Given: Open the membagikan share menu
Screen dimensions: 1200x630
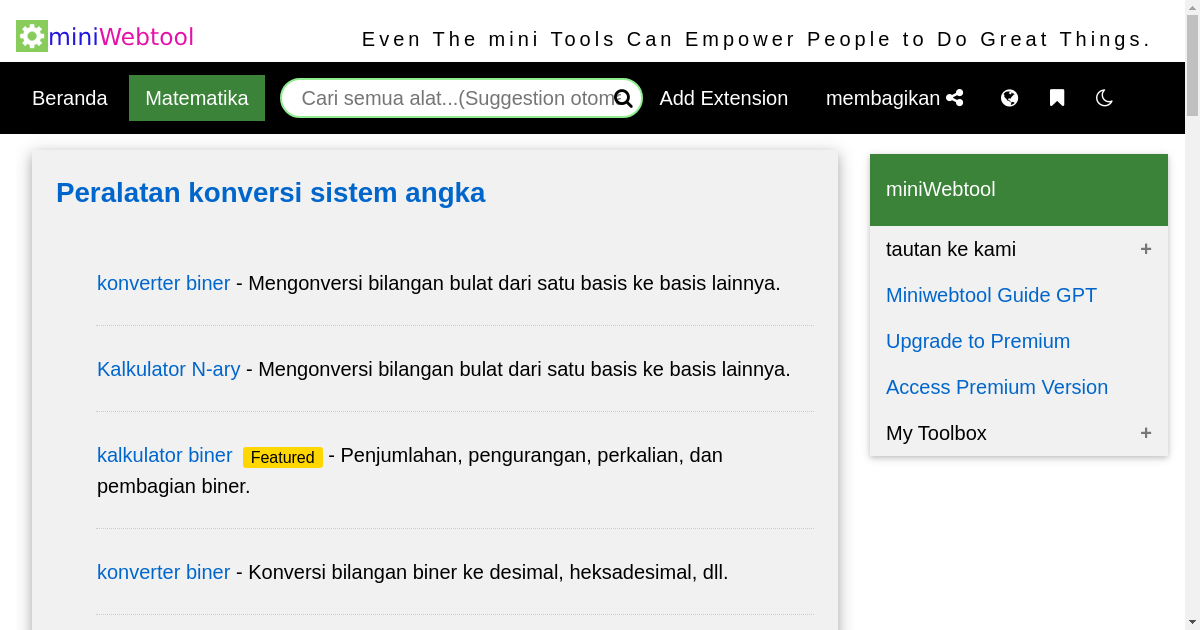Looking at the screenshot, I should tap(882, 98).
